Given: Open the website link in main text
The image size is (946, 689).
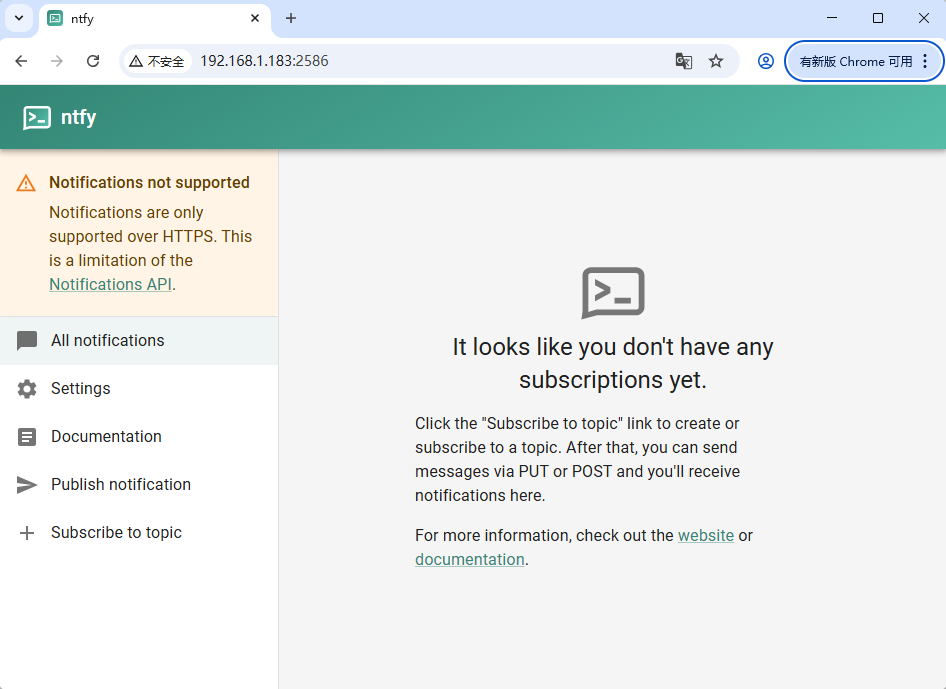Looking at the screenshot, I should pos(706,536).
